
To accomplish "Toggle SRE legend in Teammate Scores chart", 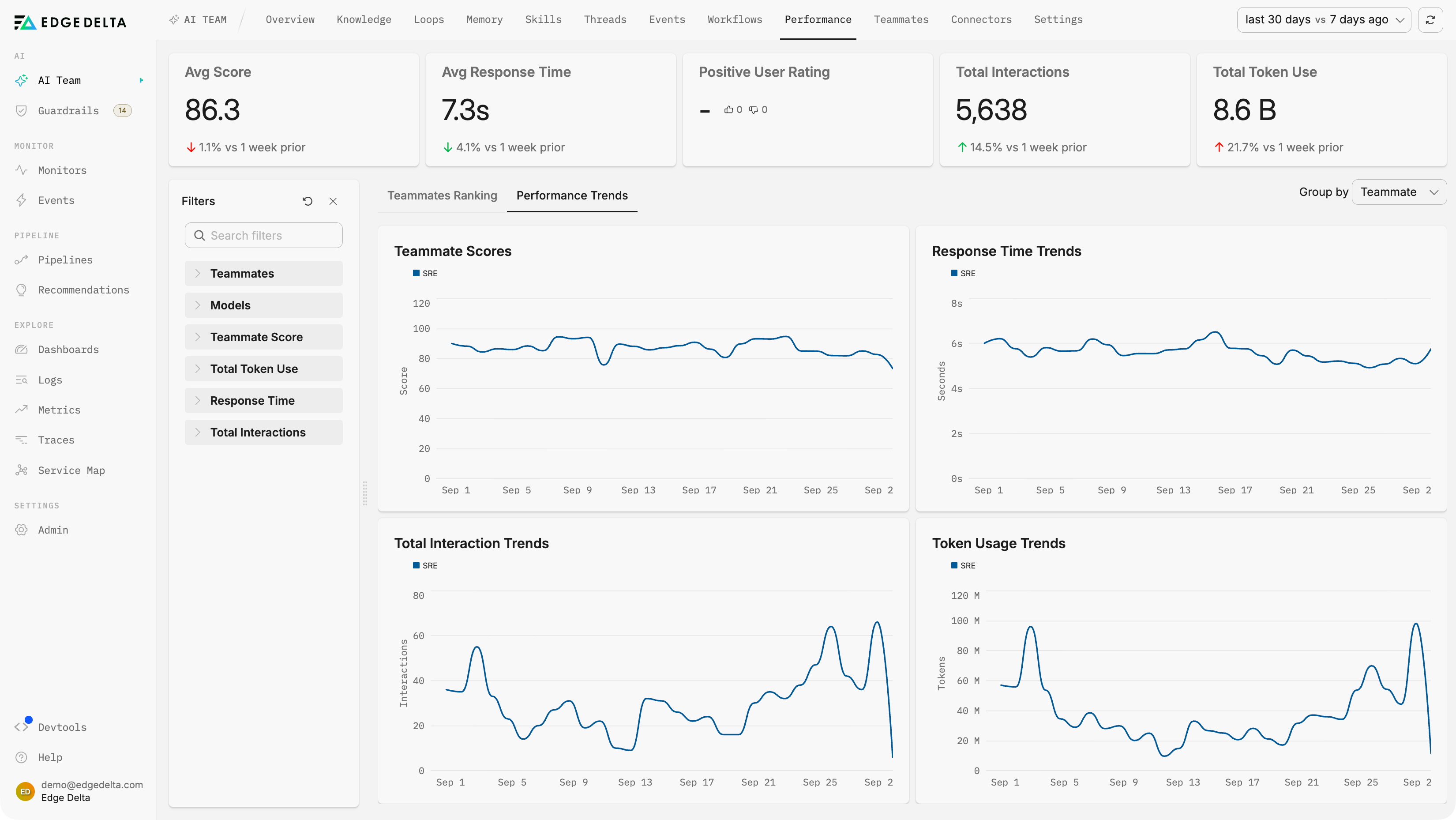I will [425, 273].
